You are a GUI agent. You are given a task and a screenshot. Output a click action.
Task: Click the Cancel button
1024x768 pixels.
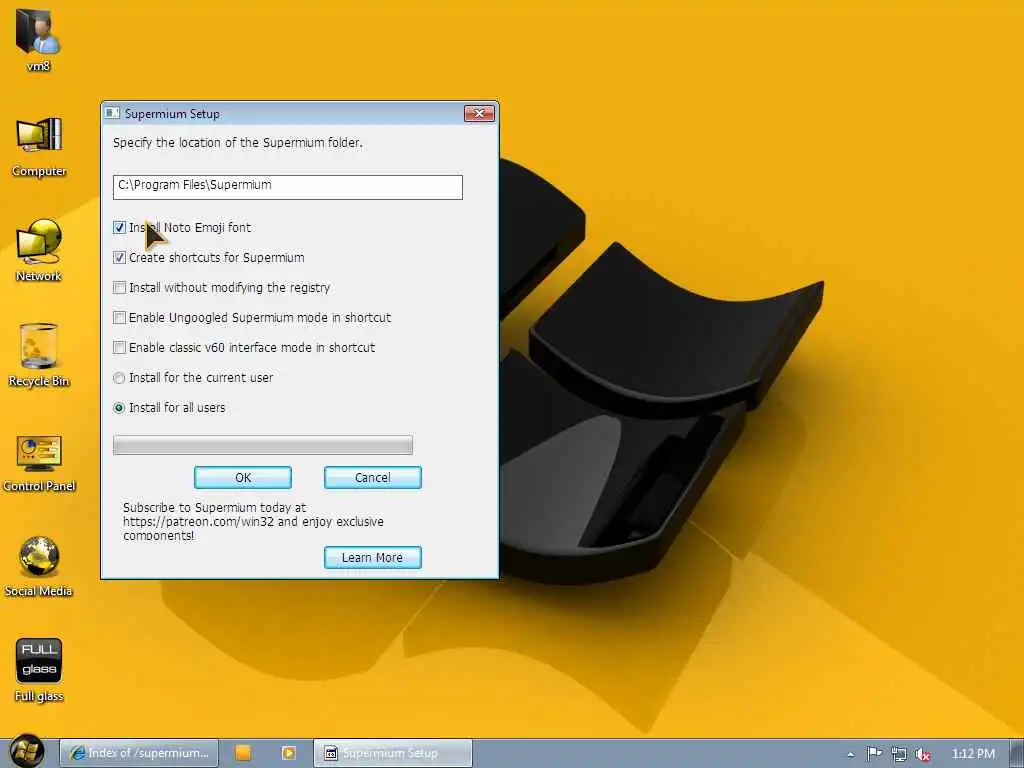pos(373,477)
